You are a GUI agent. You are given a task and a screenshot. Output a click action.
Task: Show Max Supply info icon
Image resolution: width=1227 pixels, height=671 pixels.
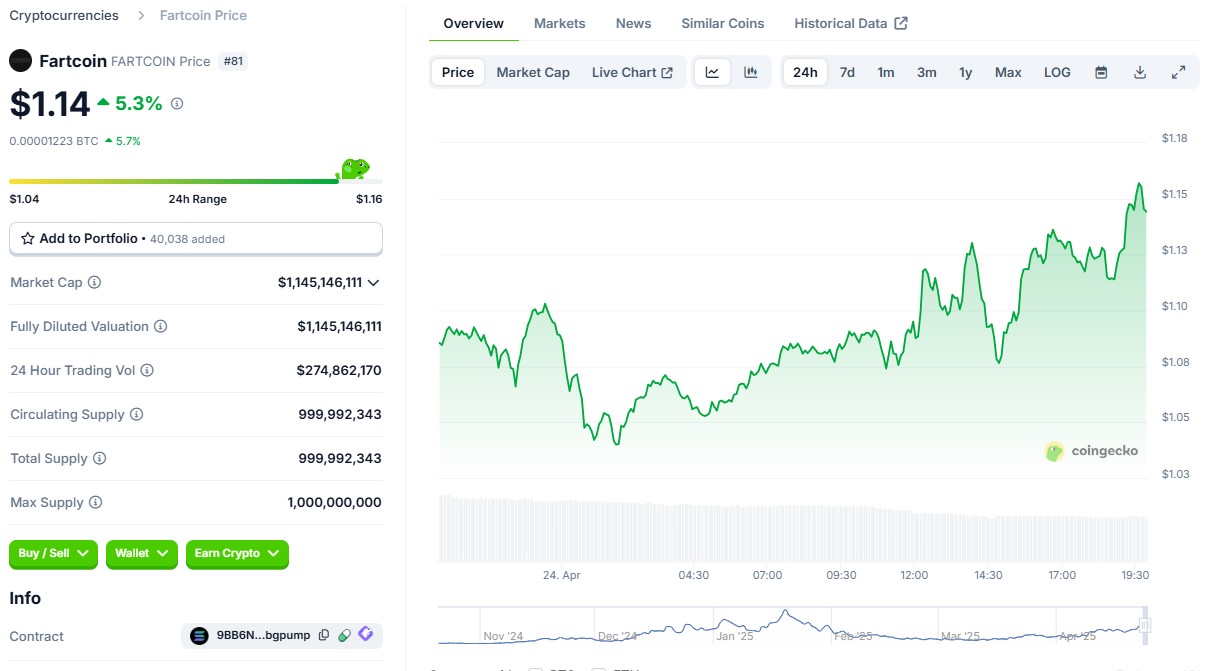[96, 503]
